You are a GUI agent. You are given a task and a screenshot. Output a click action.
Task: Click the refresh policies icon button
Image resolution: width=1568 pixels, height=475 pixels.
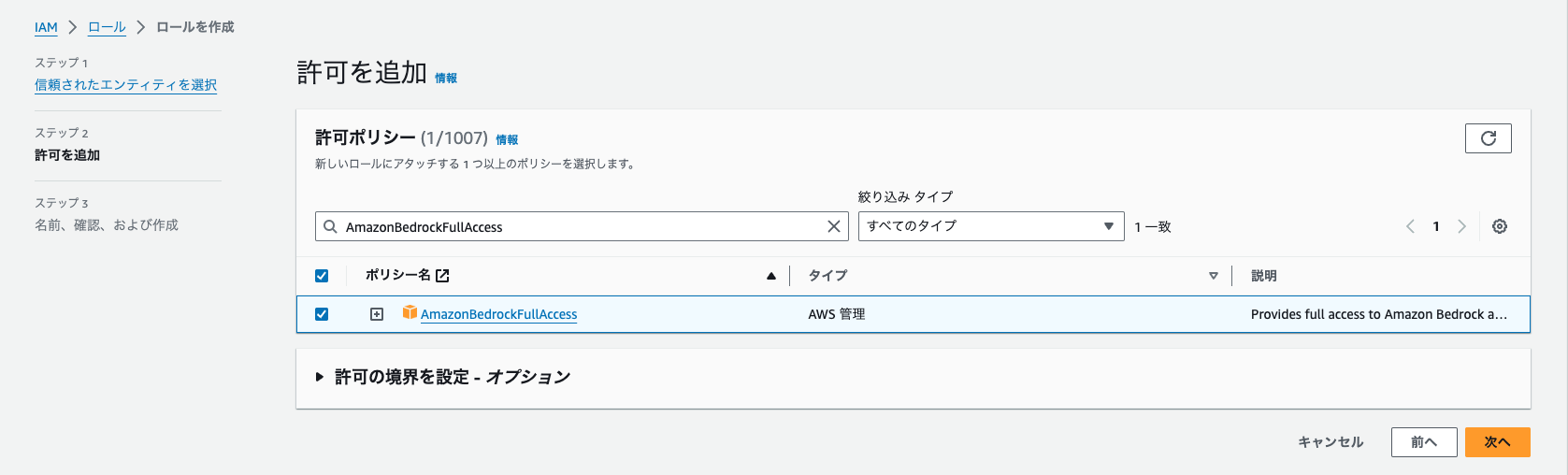click(1488, 138)
